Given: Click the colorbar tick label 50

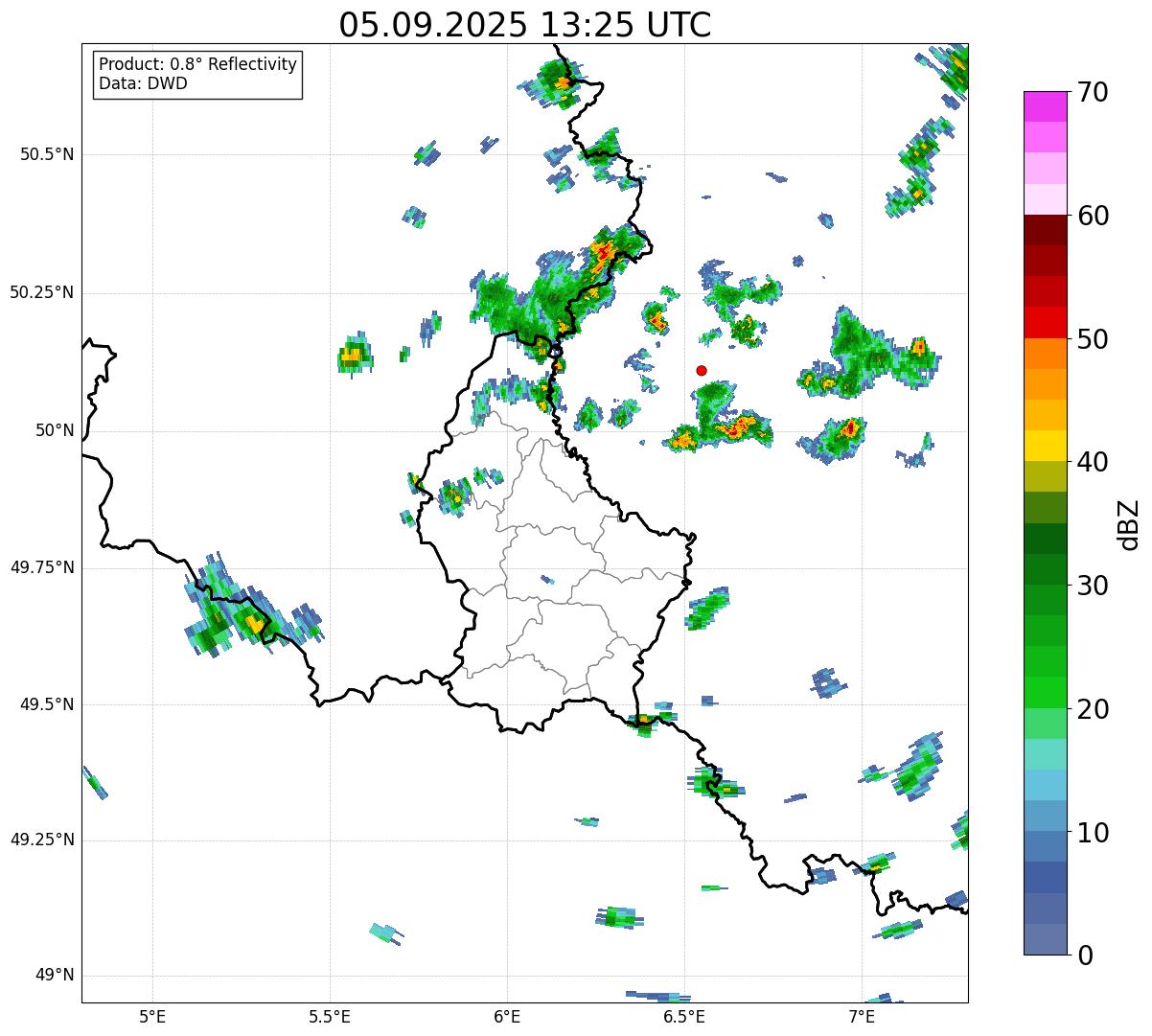Looking at the screenshot, I should coord(1093,339).
